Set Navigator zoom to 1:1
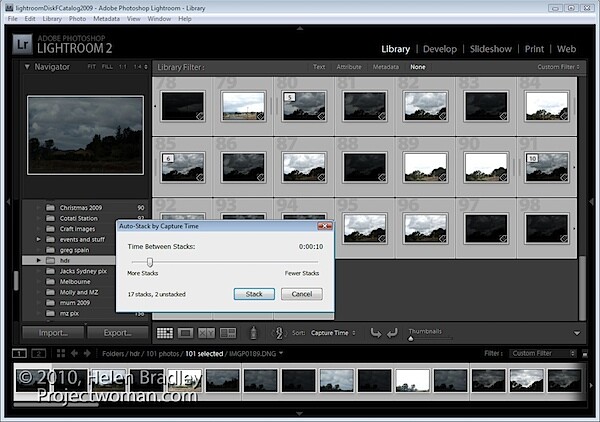The width and height of the screenshot is (600, 422). [122, 67]
